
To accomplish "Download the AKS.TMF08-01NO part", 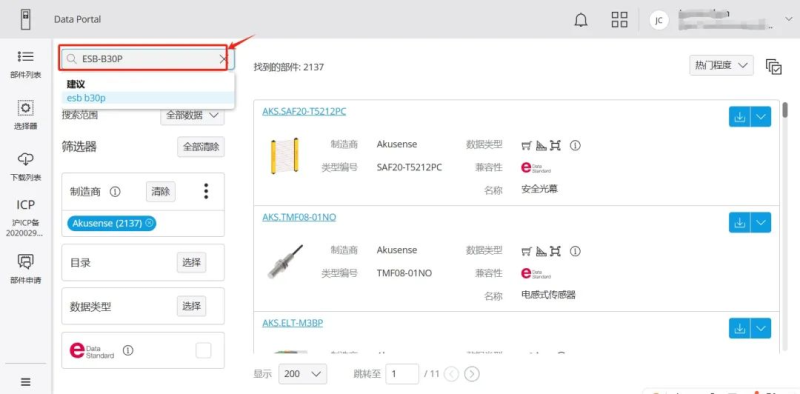I will click(x=739, y=223).
